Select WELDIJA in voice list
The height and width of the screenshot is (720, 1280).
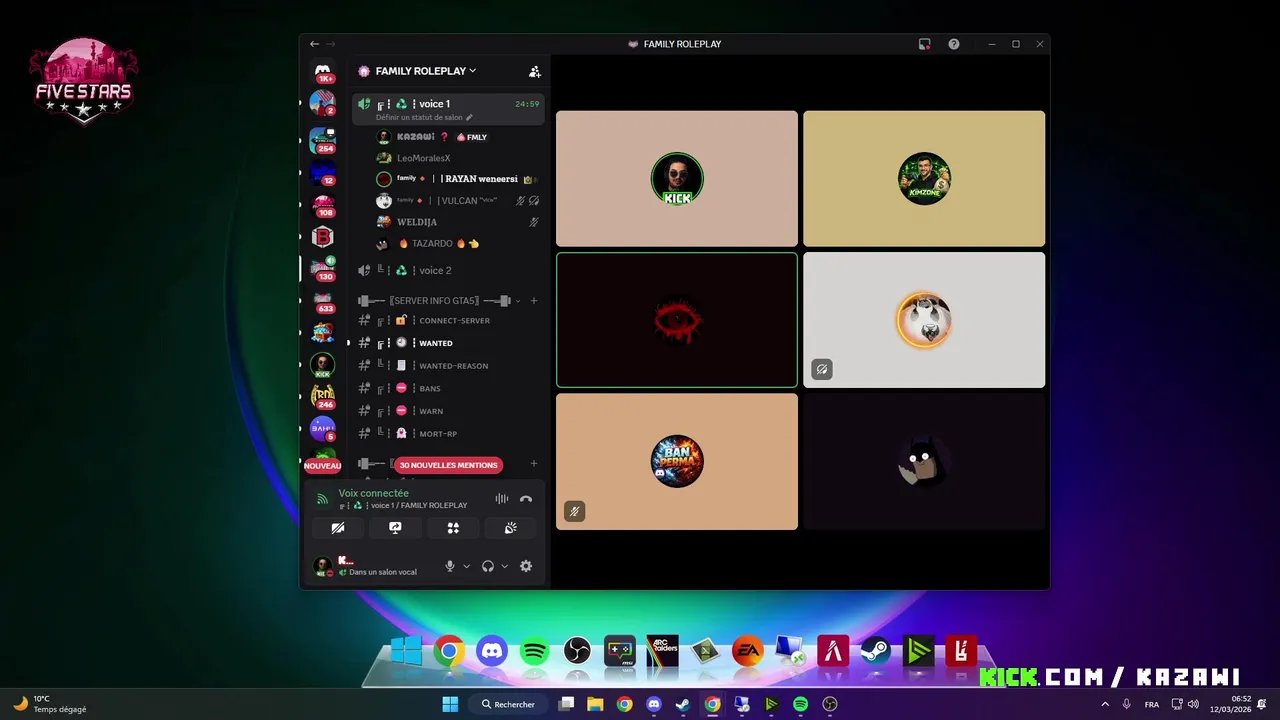click(x=458, y=222)
